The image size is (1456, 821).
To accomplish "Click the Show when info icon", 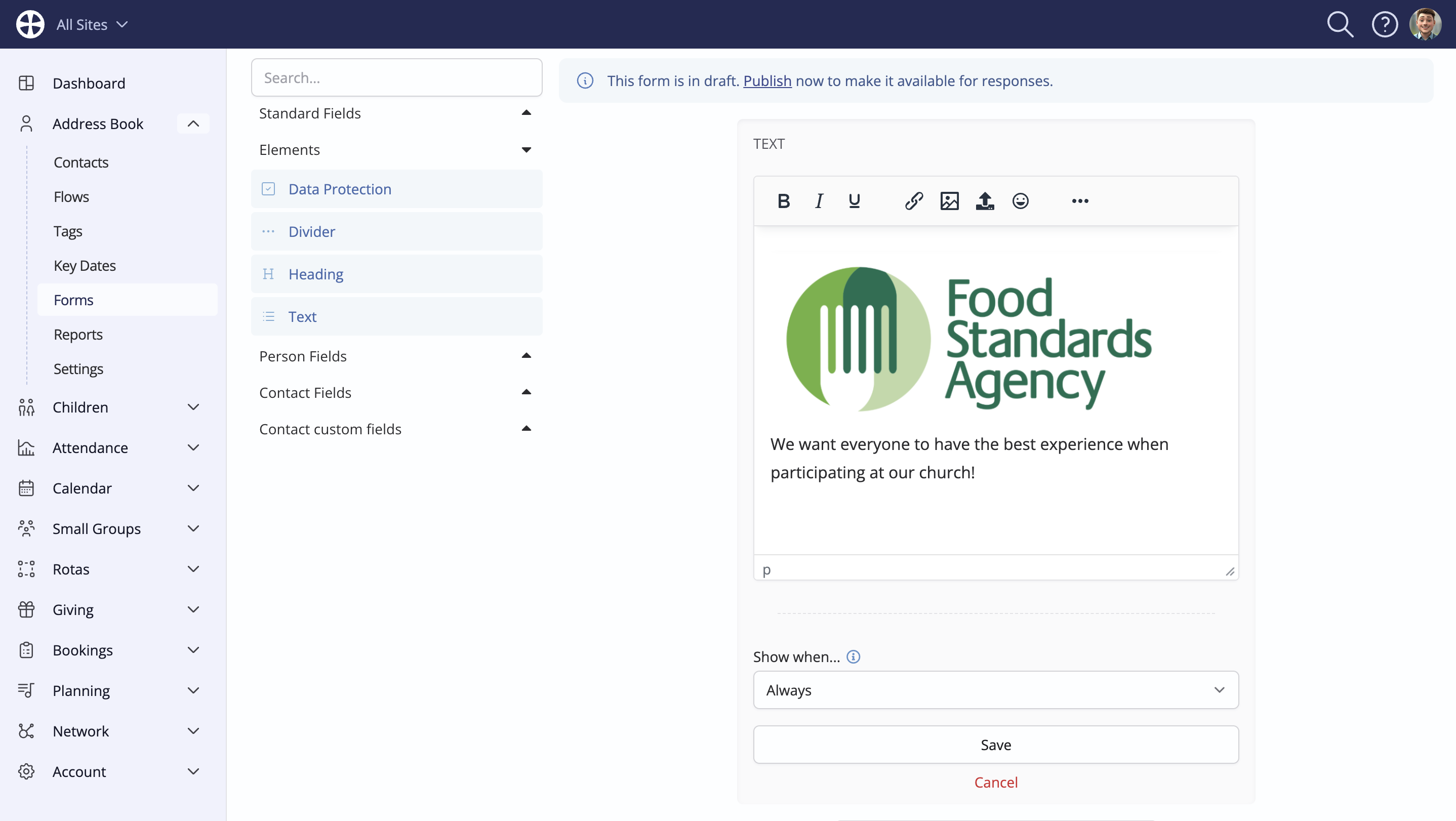I will [854, 657].
